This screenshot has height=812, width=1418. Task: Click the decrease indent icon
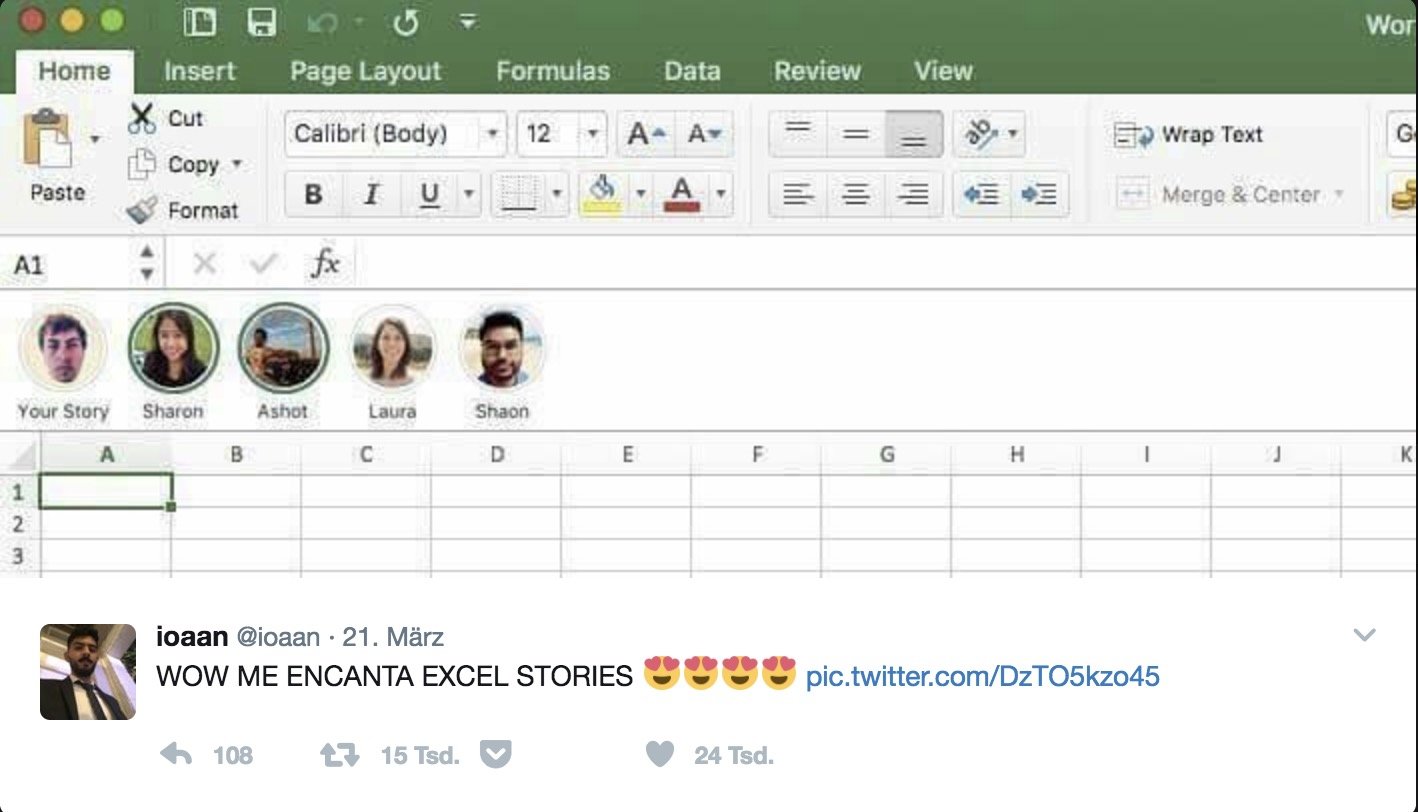tap(981, 194)
